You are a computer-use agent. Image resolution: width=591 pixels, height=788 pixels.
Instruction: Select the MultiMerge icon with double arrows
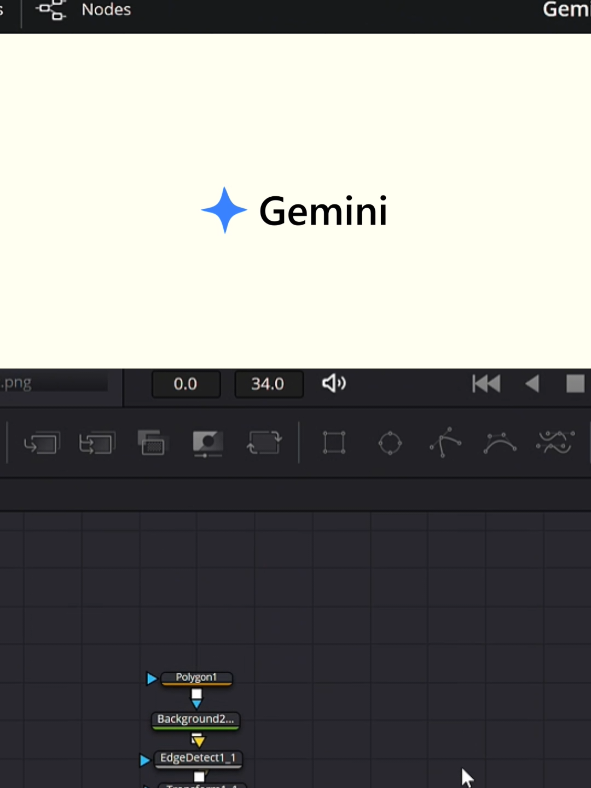click(97, 443)
